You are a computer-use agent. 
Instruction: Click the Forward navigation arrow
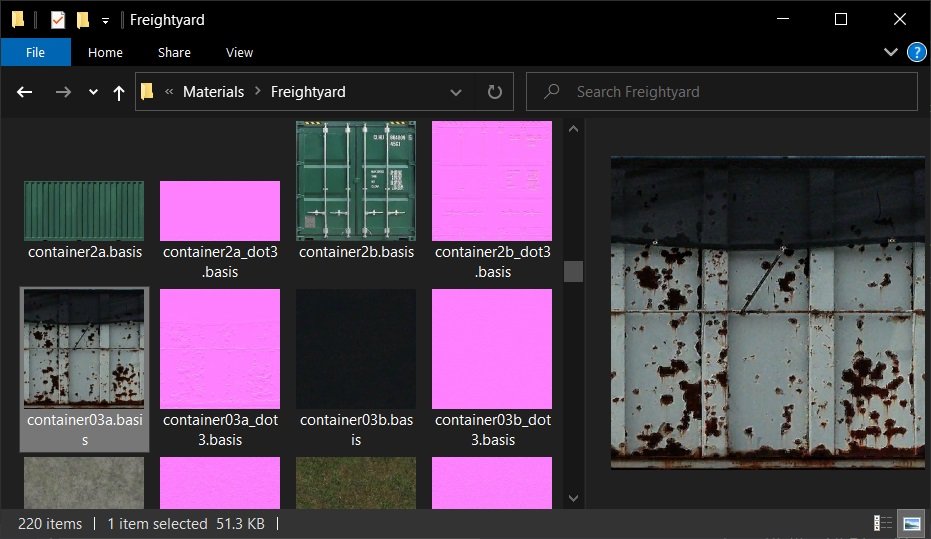[62, 92]
